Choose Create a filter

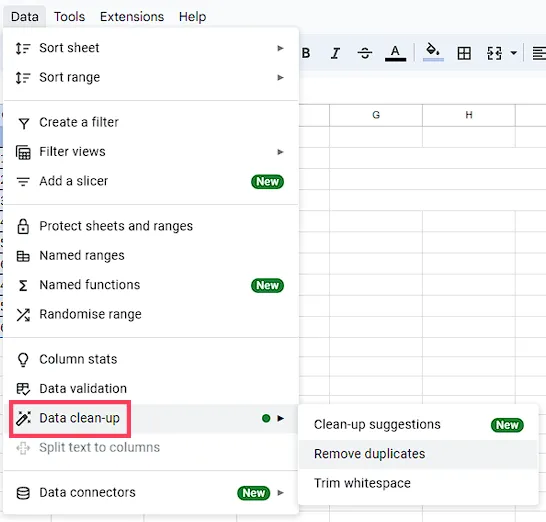[x=151, y=122]
